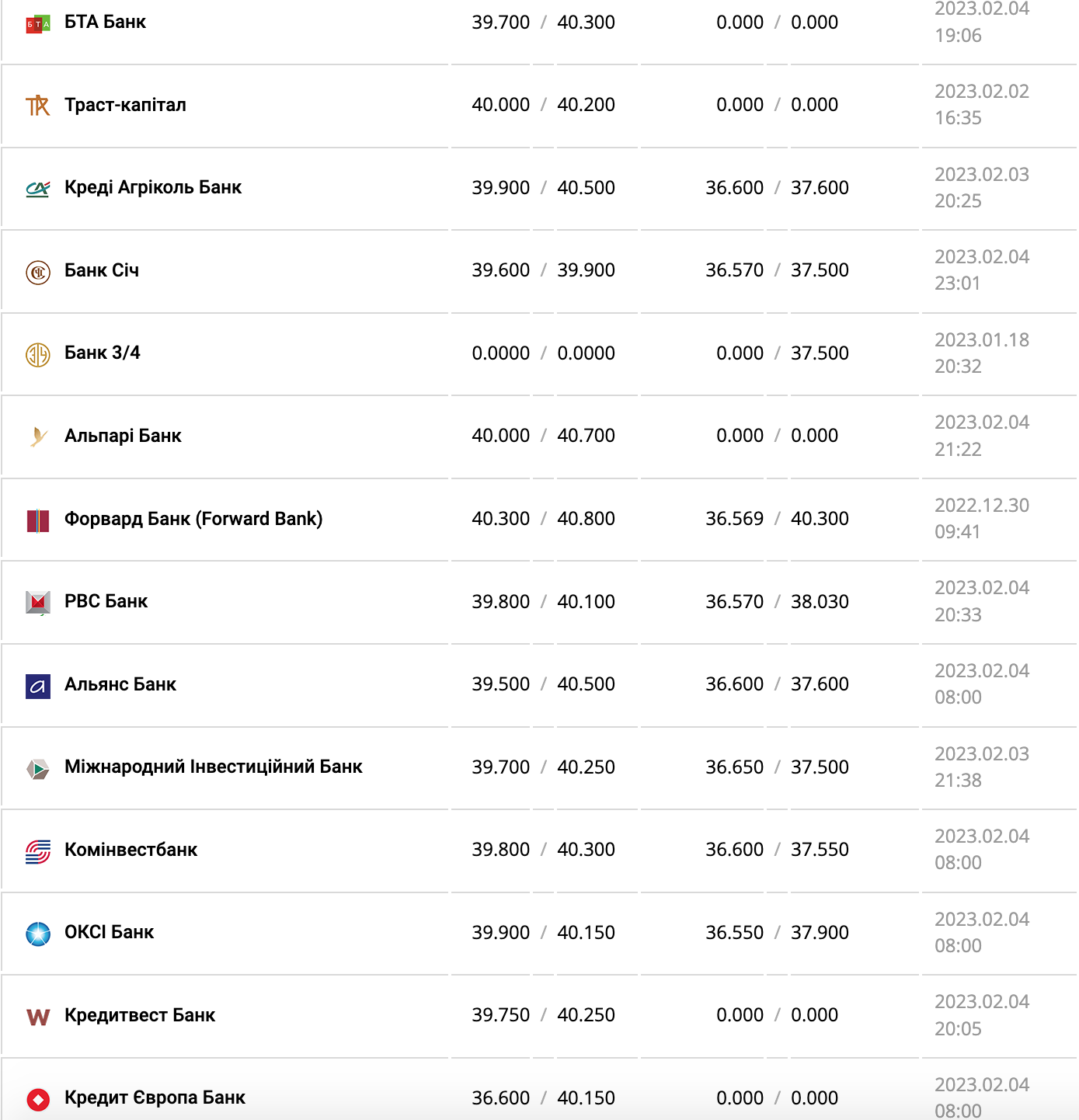Click the Форвард Банк logo icon
This screenshot has height=1120, width=1079.
(x=37, y=520)
